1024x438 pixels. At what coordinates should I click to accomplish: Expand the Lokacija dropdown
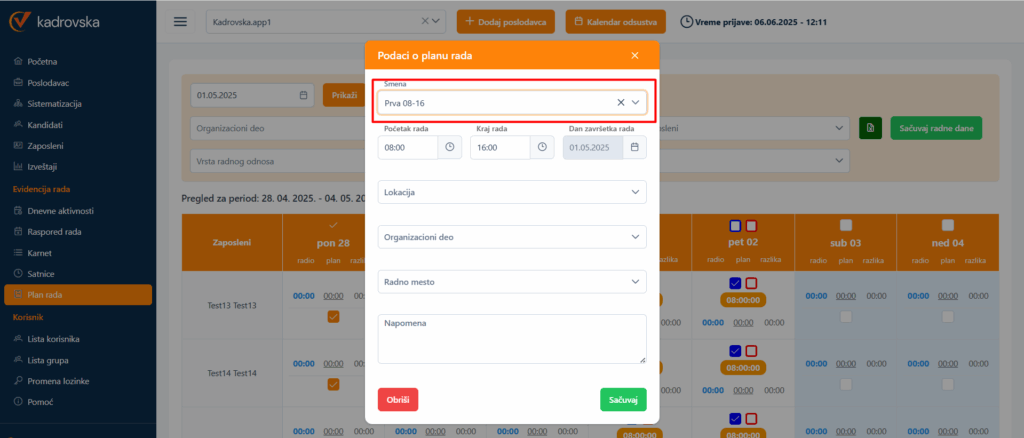point(512,191)
